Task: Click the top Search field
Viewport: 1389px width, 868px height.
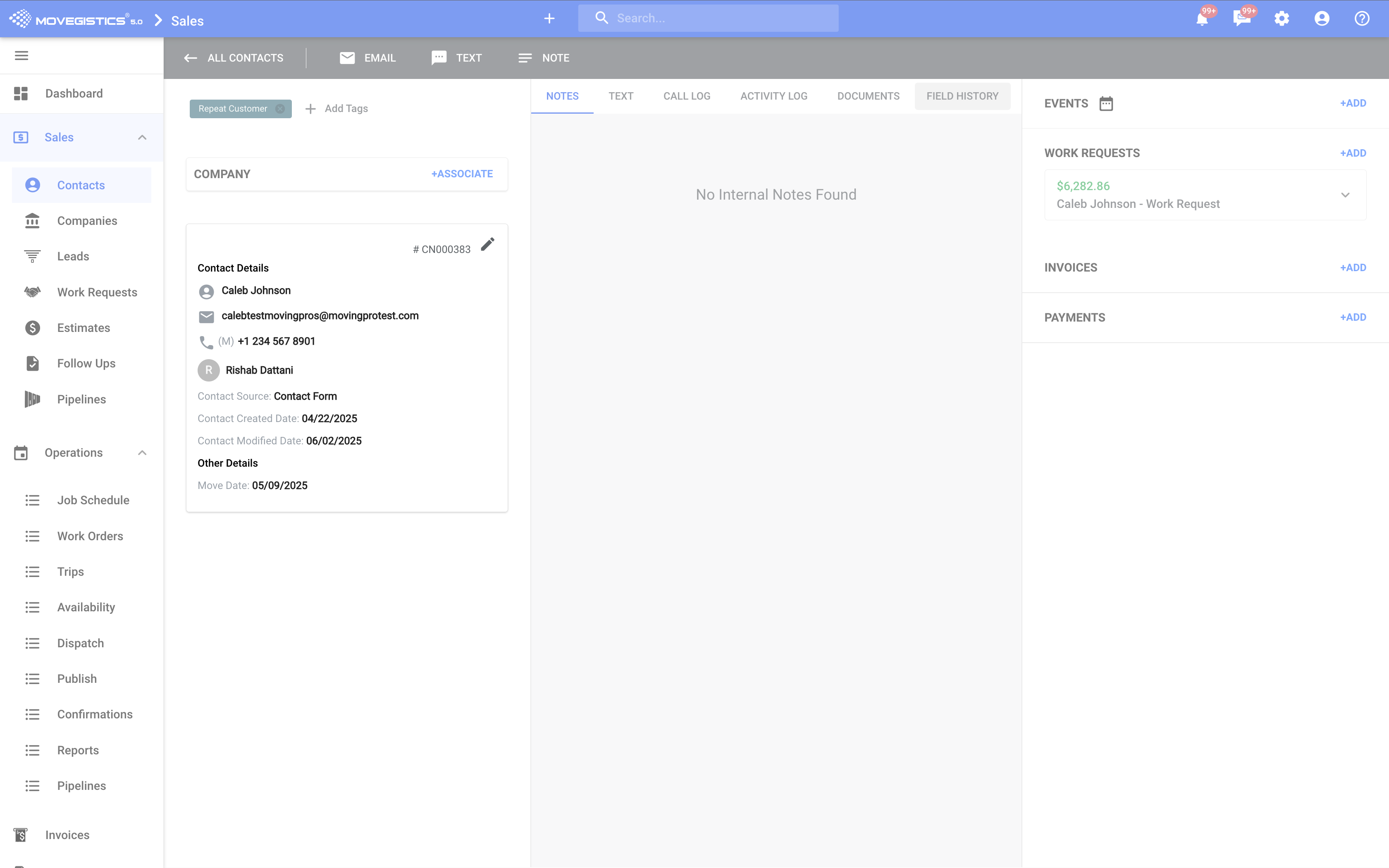Action: [x=718, y=18]
